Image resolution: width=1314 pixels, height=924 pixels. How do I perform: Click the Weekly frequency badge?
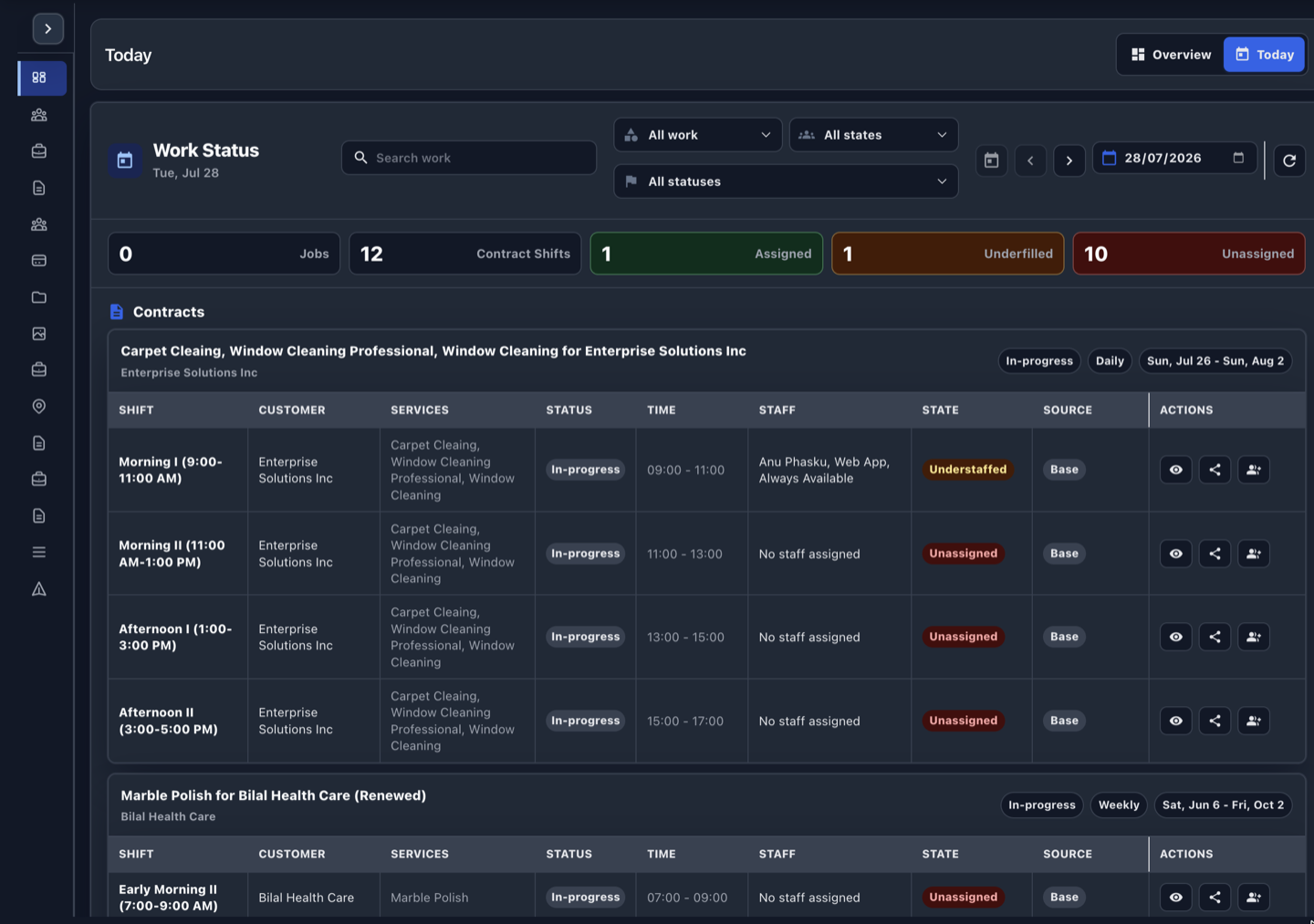click(1119, 805)
